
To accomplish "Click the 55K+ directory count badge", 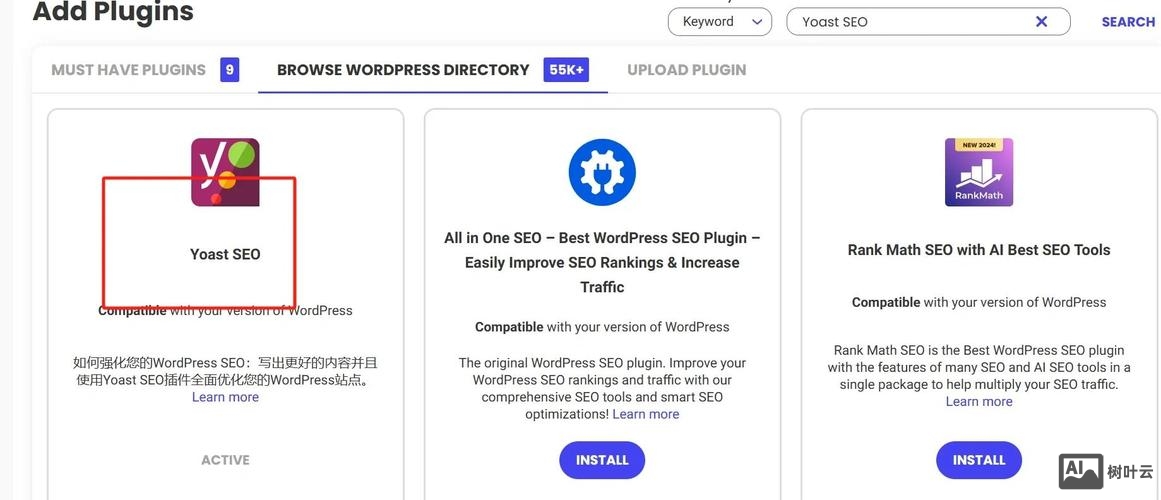I will click(566, 70).
